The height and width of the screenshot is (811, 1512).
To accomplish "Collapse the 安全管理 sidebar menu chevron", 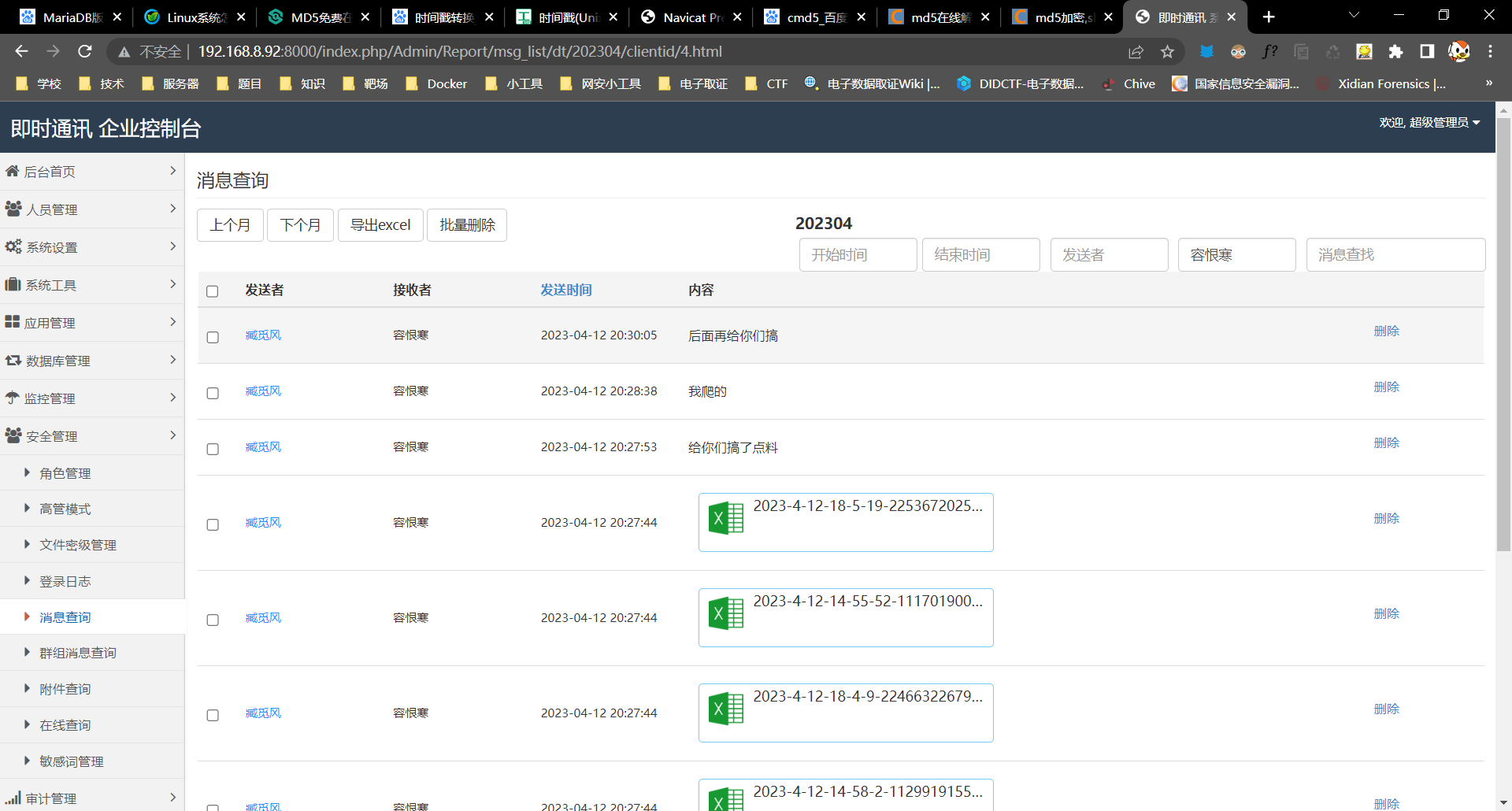I will [x=172, y=435].
